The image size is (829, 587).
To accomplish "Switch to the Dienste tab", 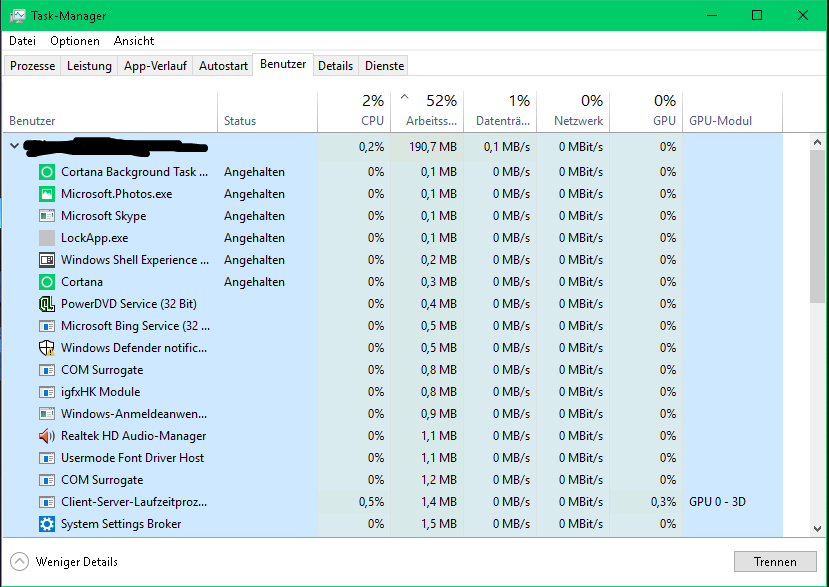I will (x=384, y=66).
